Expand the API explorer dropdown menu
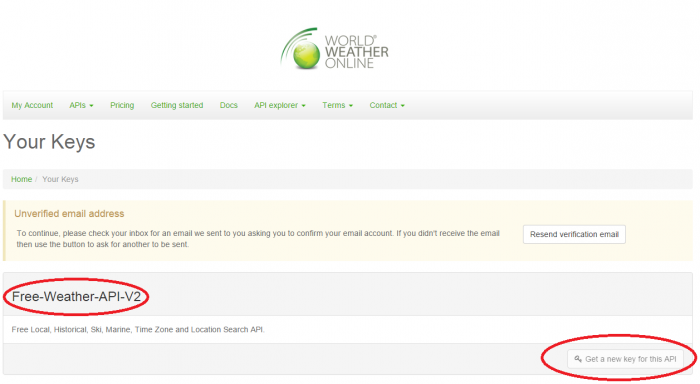 point(280,105)
